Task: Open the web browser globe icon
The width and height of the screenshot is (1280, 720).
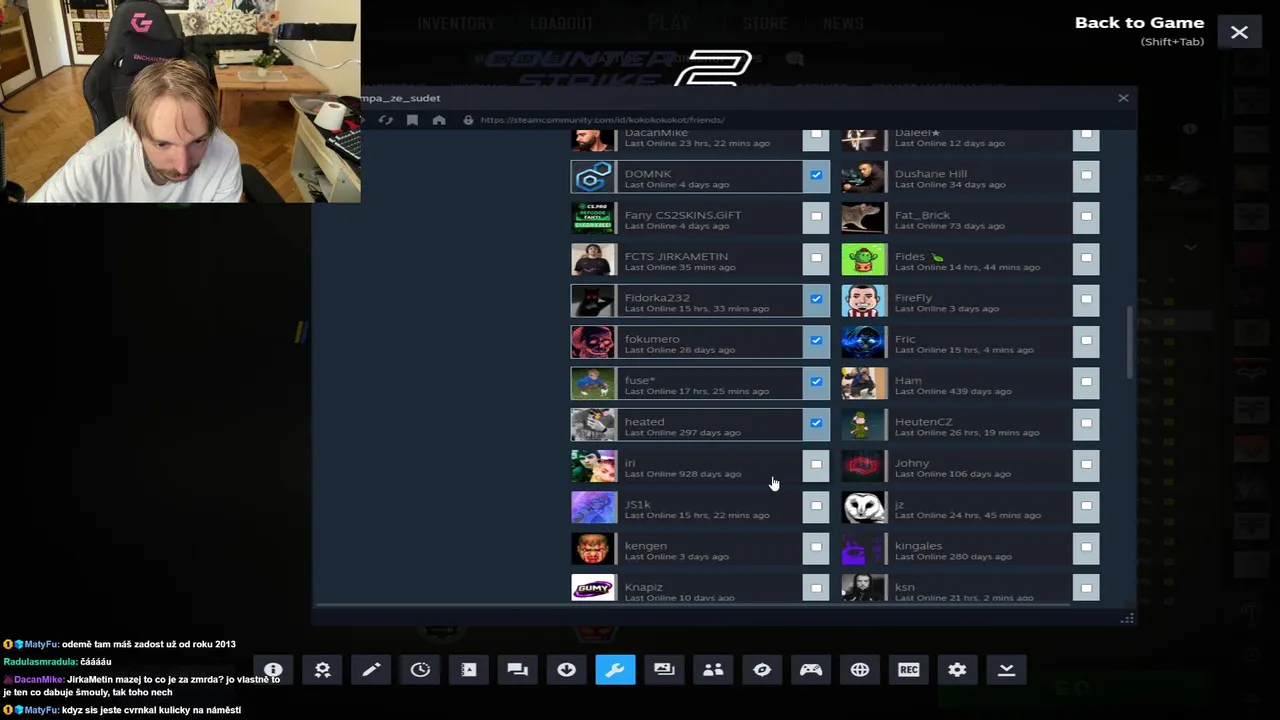Action: coord(860,670)
